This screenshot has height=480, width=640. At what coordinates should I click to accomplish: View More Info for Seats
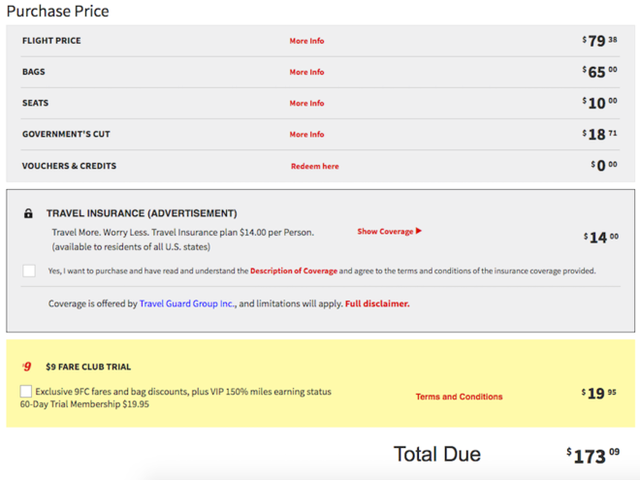point(307,103)
